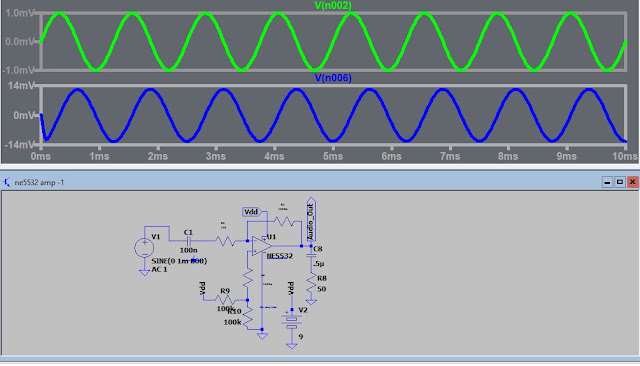This screenshot has height=366, width=640.
Task: Click the 5ms time axis label
Action: [x=333, y=156]
